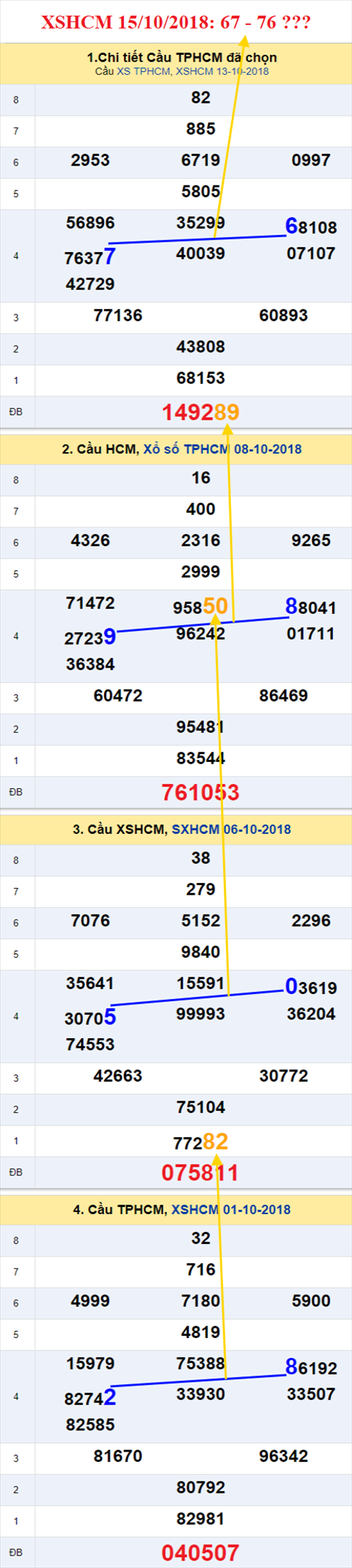Click the number 4326
This screenshot has width=352, height=1568.
point(90,541)
